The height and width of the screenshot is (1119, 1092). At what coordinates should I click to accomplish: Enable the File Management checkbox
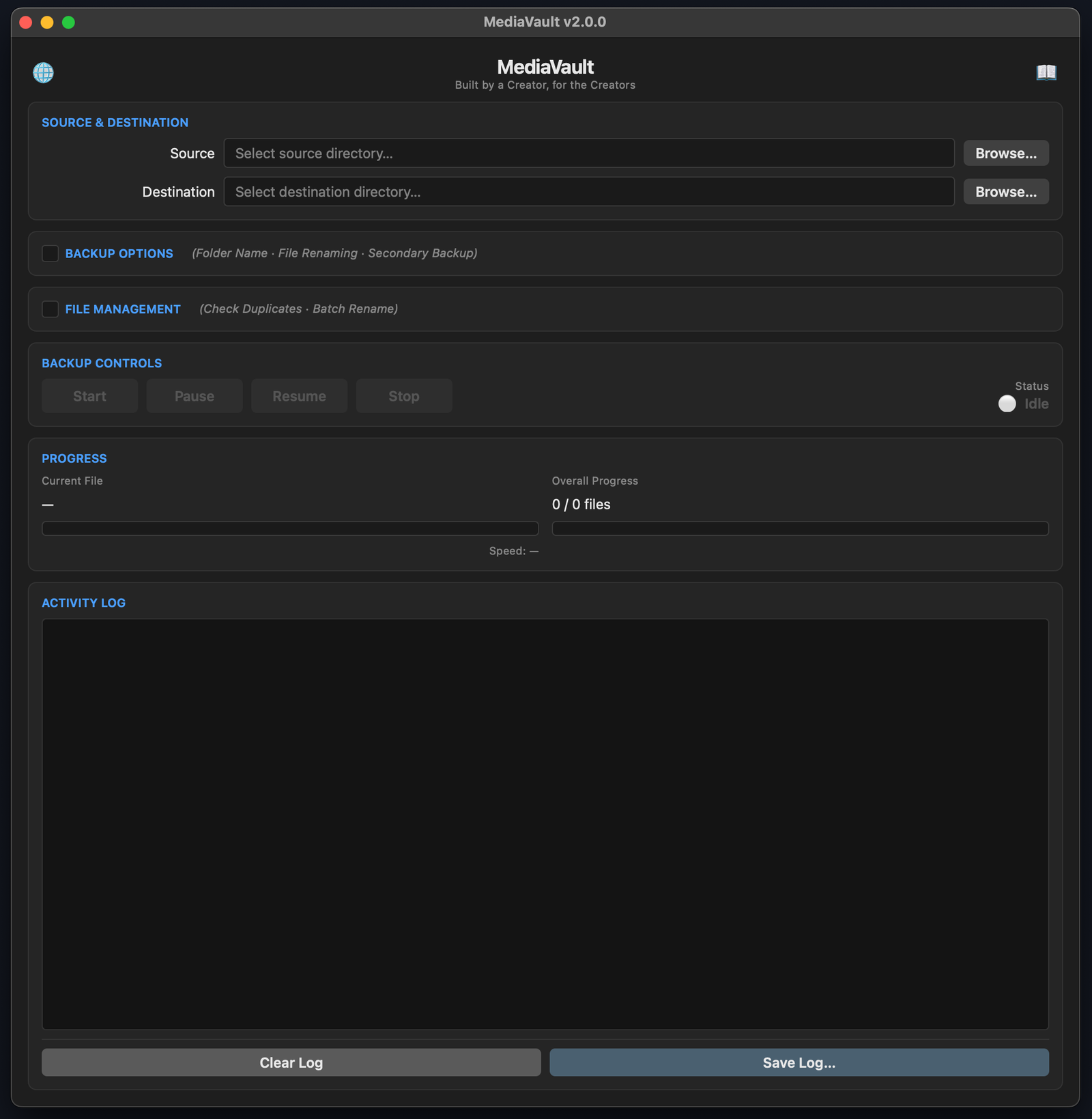pos(50,309)
